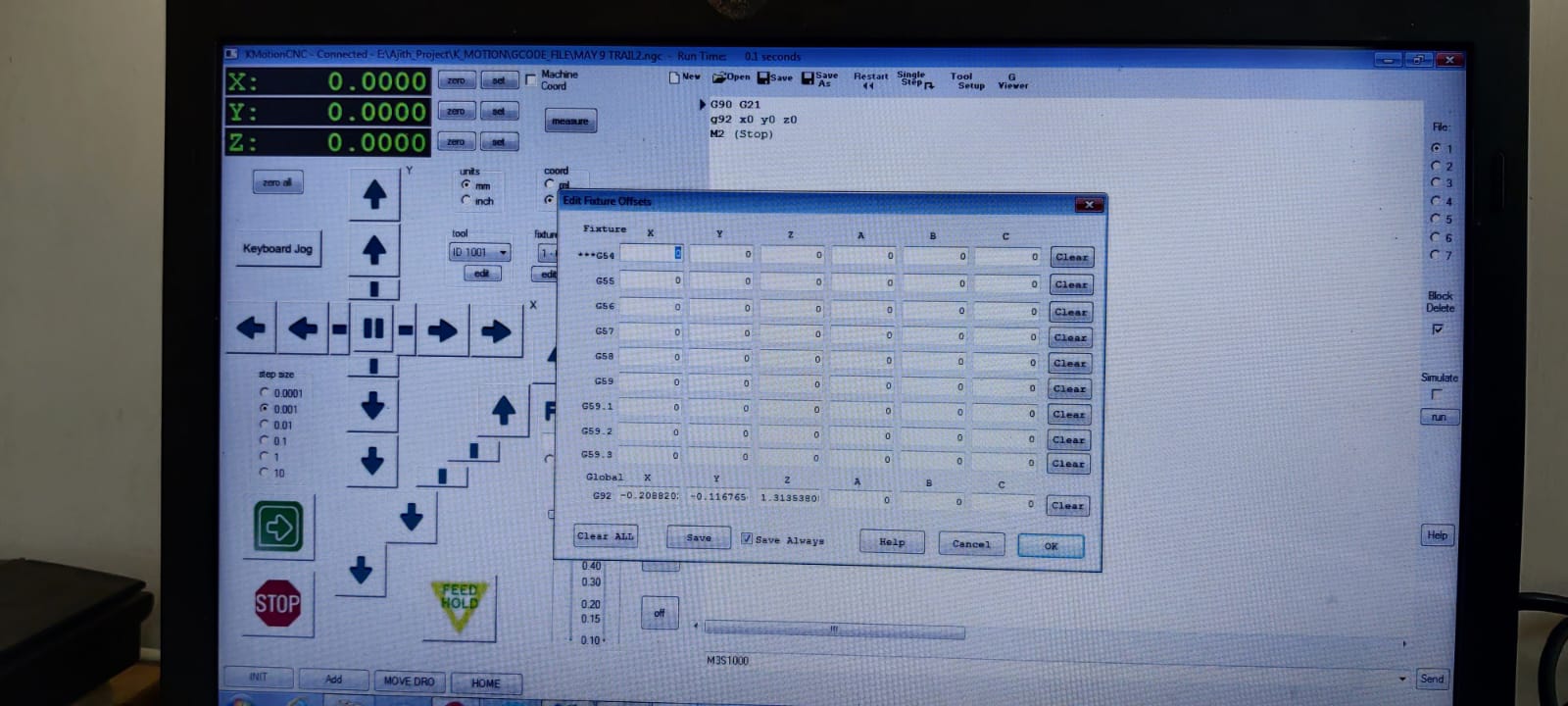This screenshot has width=1568, height=706.
Task: Click the Restart toolbar icon
Action: pyautogui.click(x=869, y=80)
